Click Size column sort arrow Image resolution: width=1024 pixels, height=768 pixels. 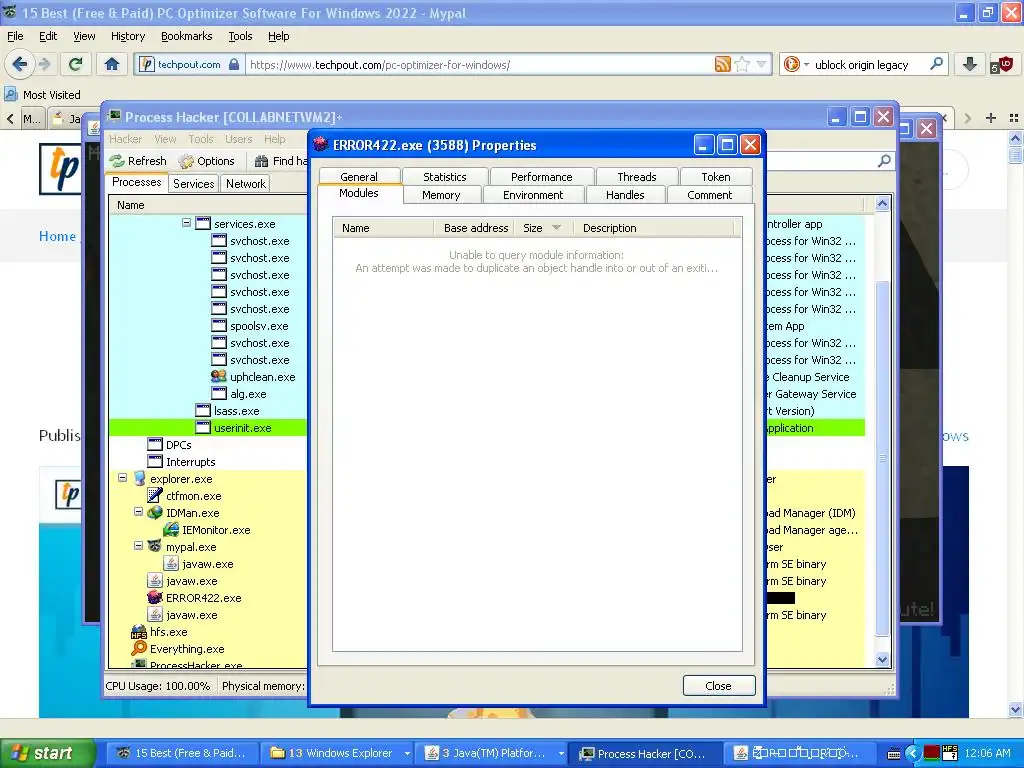tap(556, 227)
